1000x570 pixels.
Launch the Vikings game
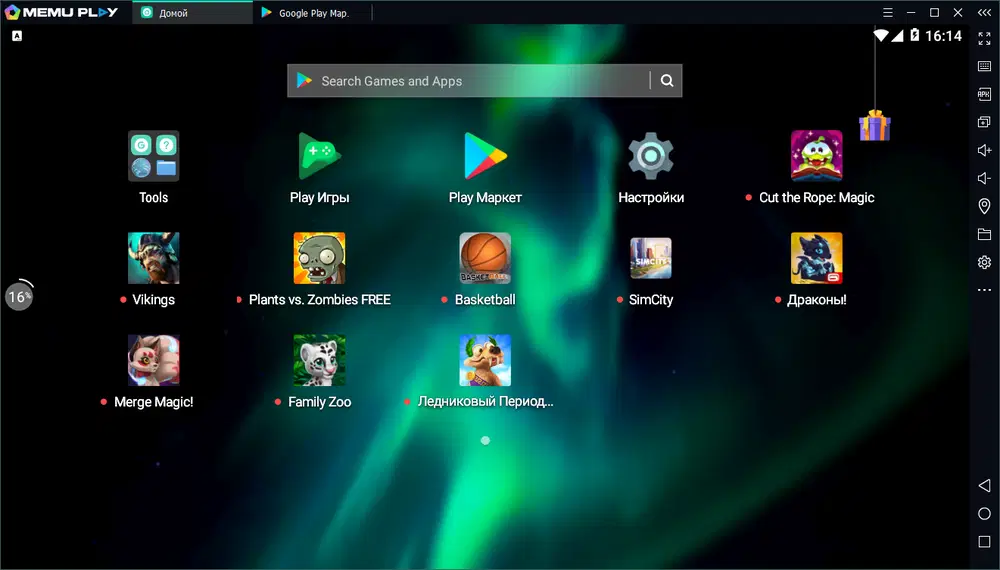pyautogui.click(x=153, y=258)
